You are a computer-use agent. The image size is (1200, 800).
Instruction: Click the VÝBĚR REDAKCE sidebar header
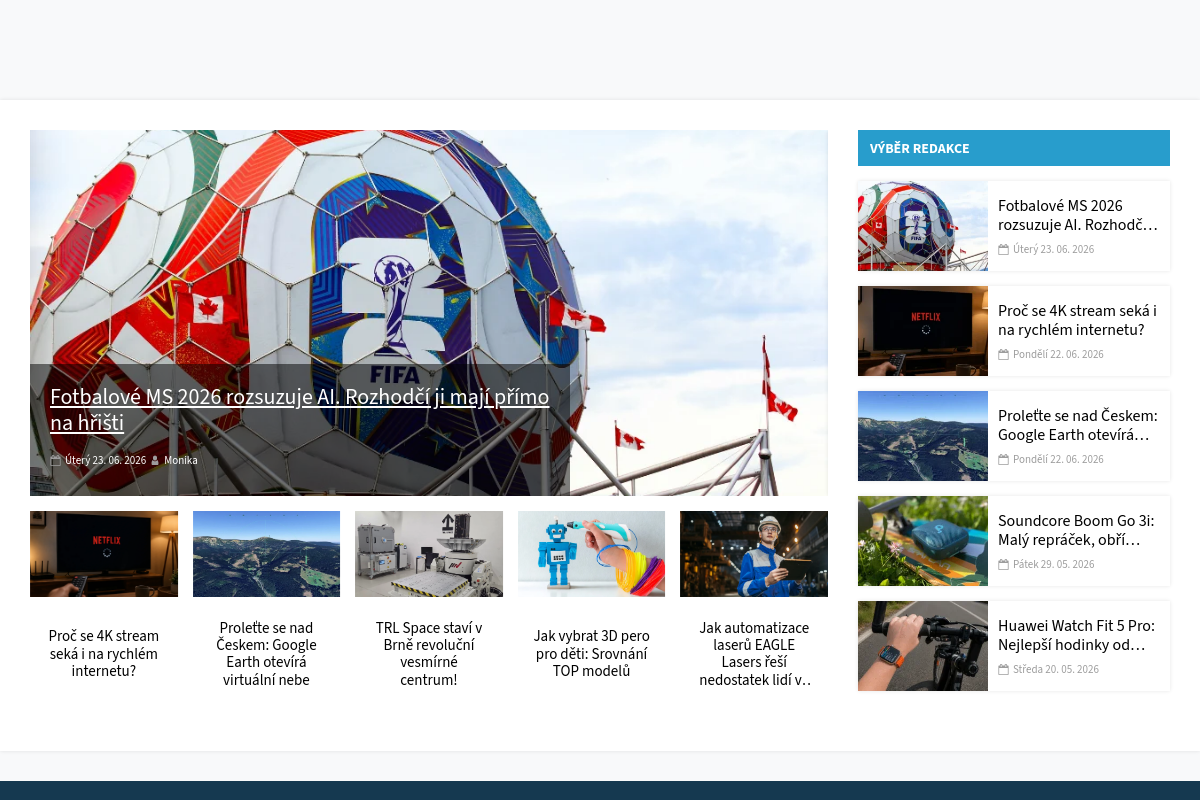point(1014,148)
